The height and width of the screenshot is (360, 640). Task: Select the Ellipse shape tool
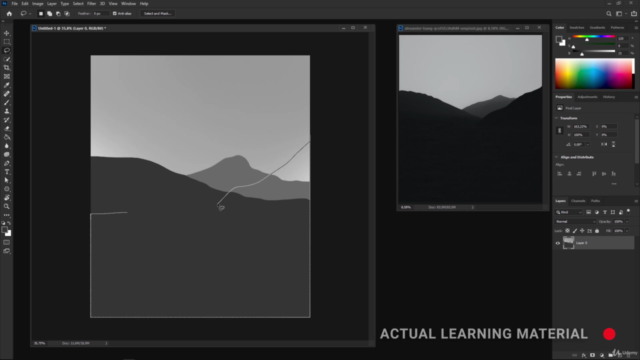pyautogui.click(x=7, y=189)
